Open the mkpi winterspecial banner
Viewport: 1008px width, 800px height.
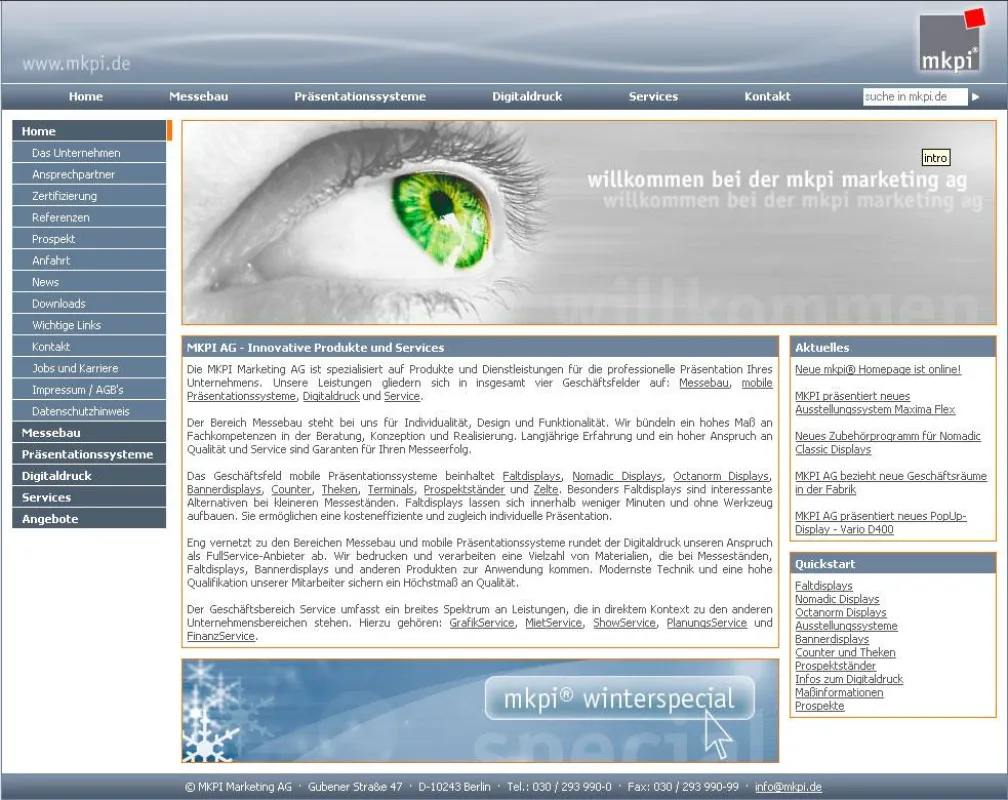pos(480,711)
